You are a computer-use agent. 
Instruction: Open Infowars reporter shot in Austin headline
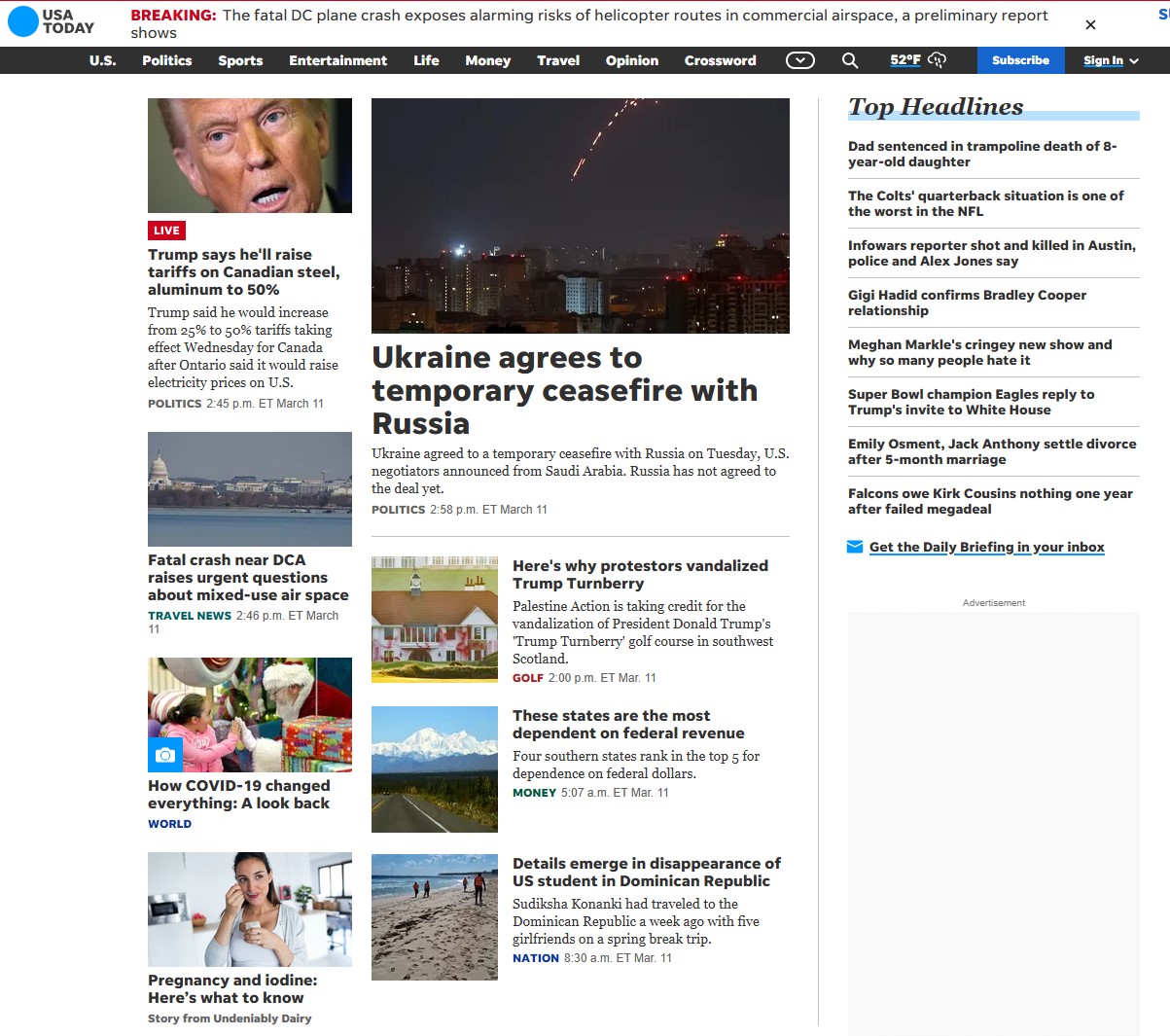point(992,253)
